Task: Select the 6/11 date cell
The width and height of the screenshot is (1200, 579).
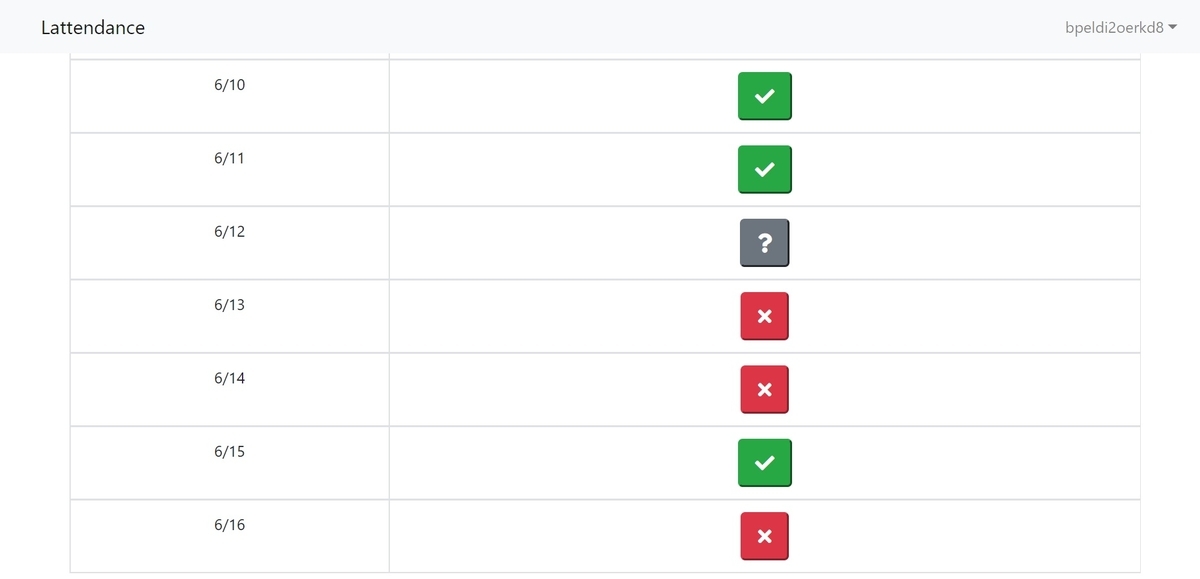Action: [229, 169]
